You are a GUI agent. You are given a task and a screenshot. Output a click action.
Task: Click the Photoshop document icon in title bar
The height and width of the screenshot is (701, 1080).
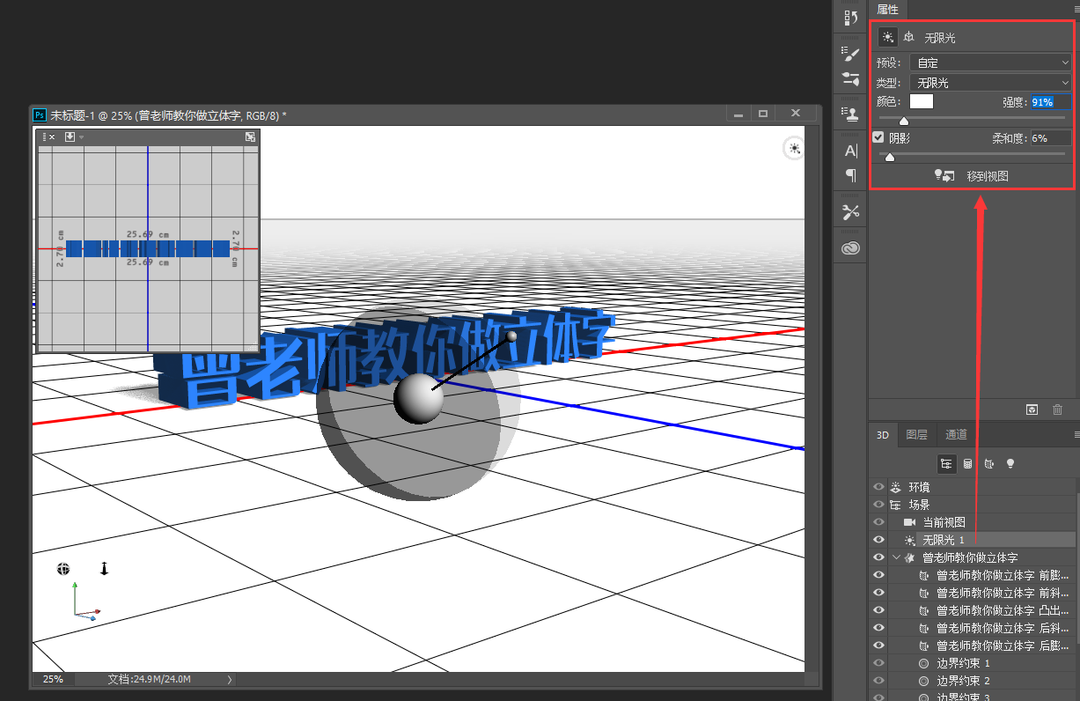pyautogui.click(x=40, y=115)
